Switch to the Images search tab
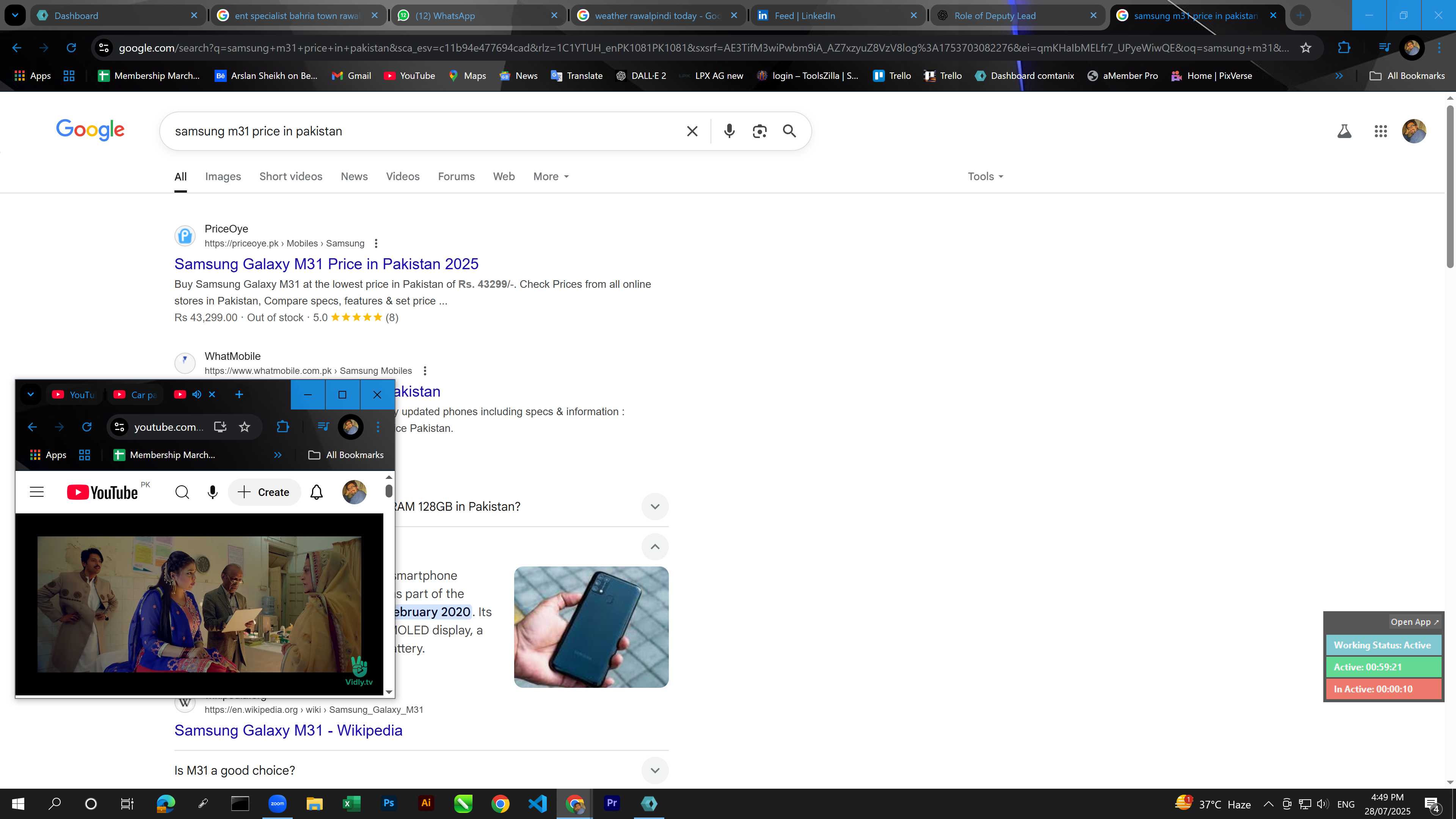Viewport: 1456px width, 819px height. (223, 176)
